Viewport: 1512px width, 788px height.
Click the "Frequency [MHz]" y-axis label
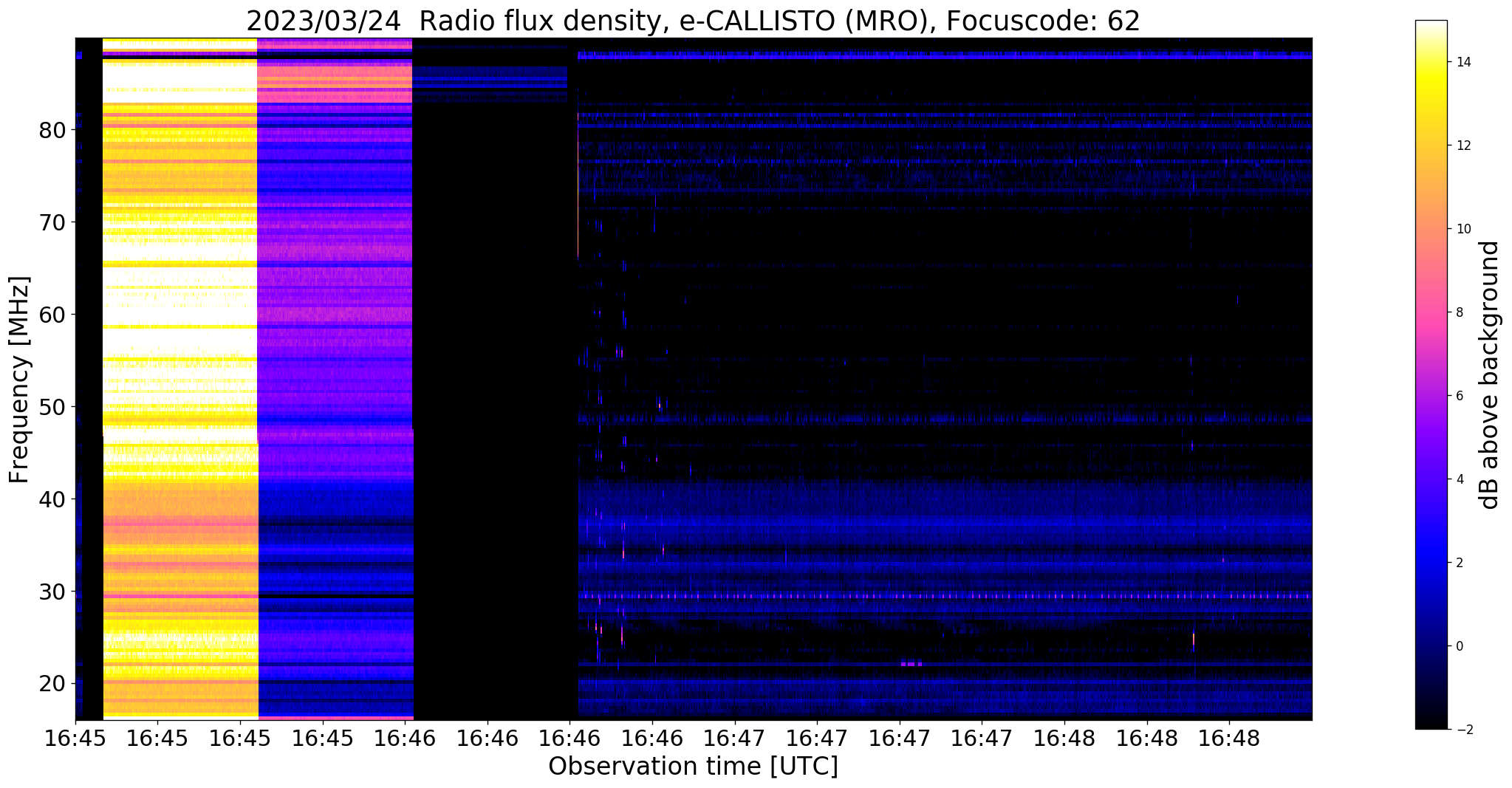20,380
